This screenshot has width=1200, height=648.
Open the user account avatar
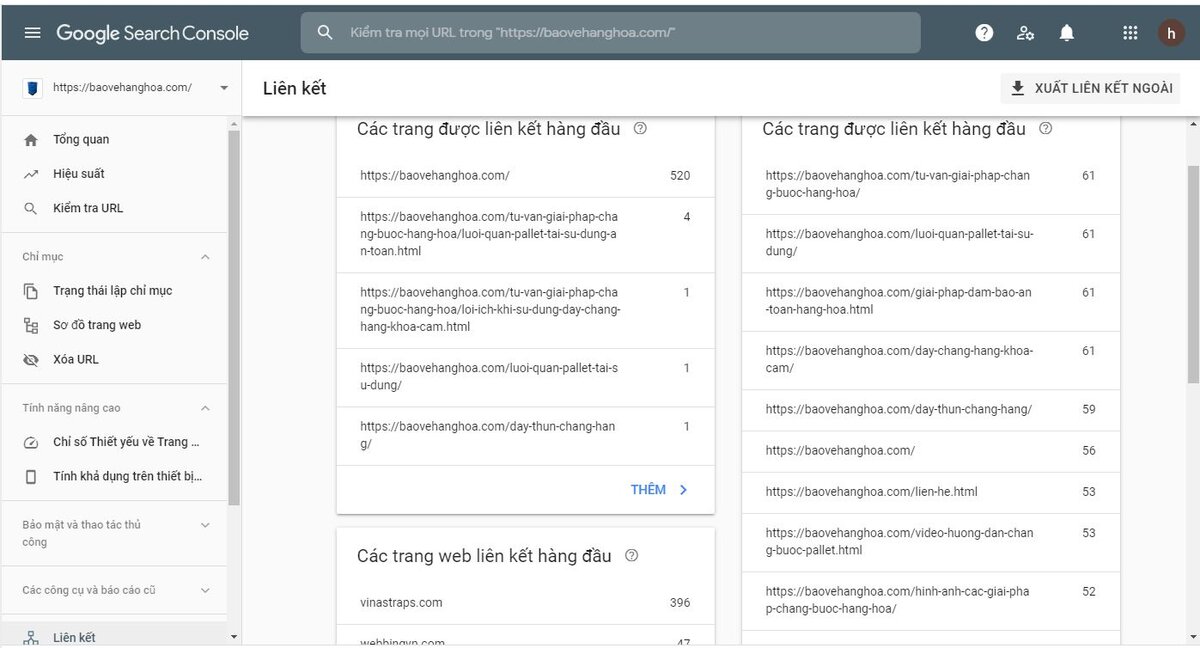point(1171,33)
